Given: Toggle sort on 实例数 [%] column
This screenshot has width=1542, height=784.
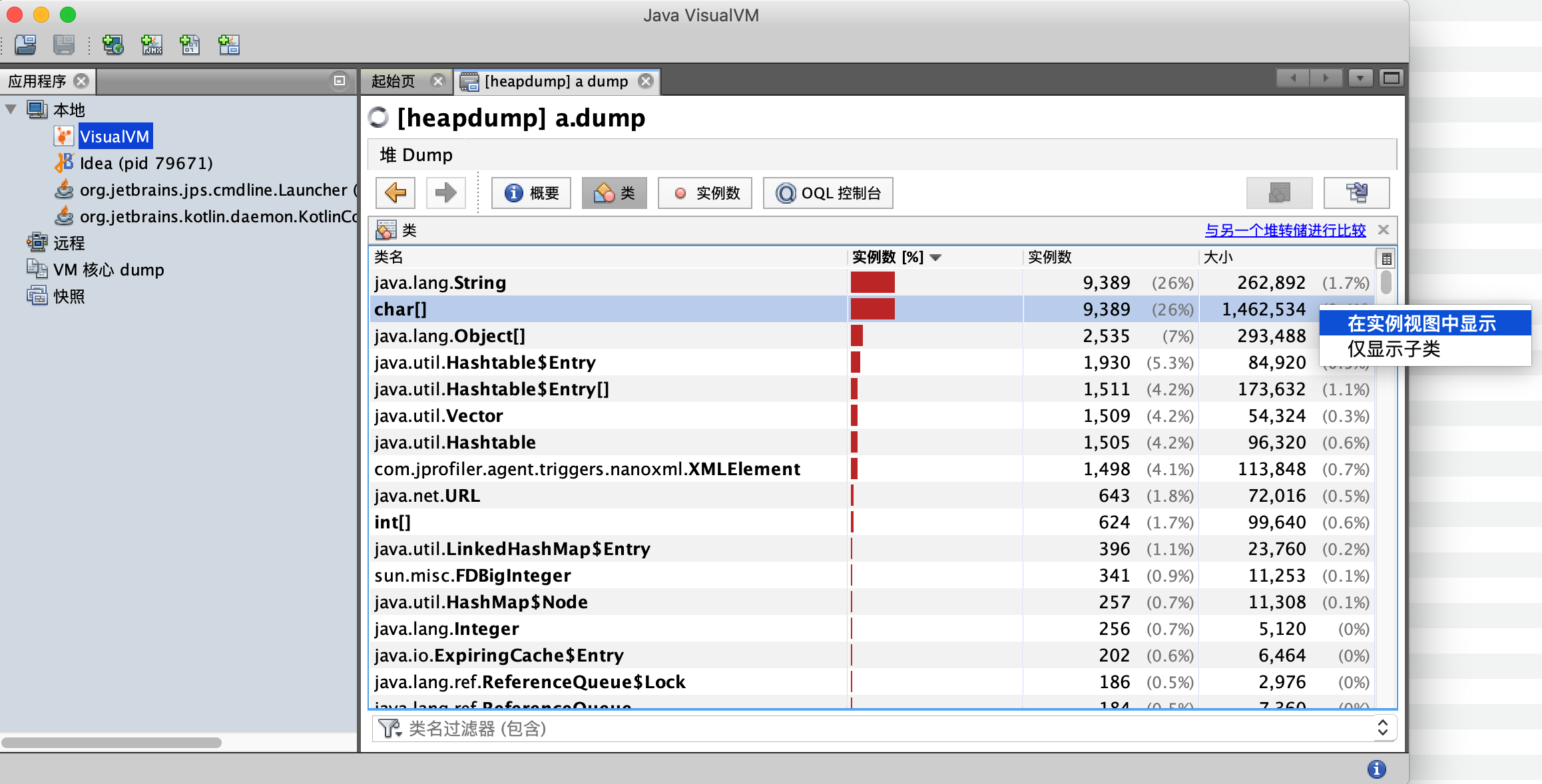Looking at the screenshot, I should (935, 258).
